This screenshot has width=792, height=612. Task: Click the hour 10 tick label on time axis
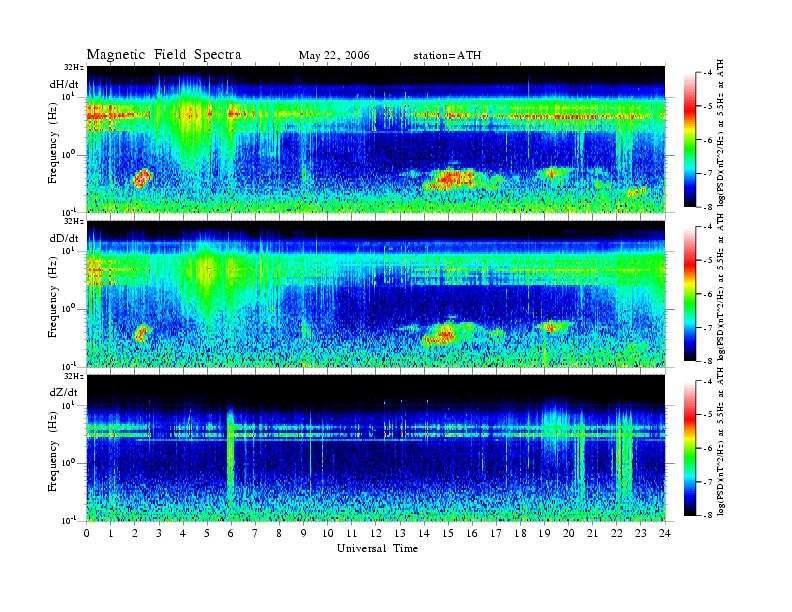328,533
